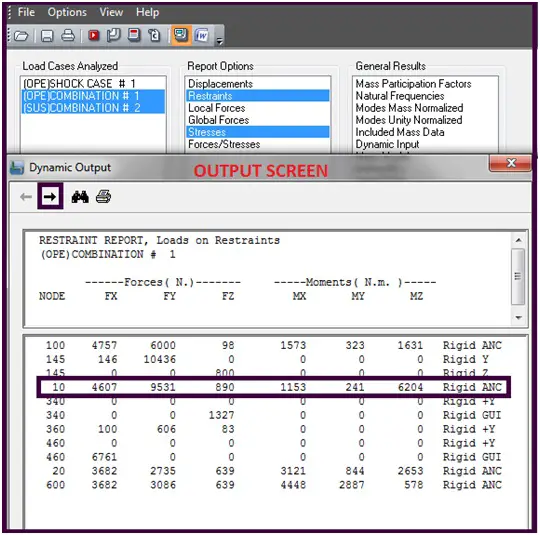Click MY value 2887 for node 600
This screenshot has width=540, height=535.
[352, 485]
